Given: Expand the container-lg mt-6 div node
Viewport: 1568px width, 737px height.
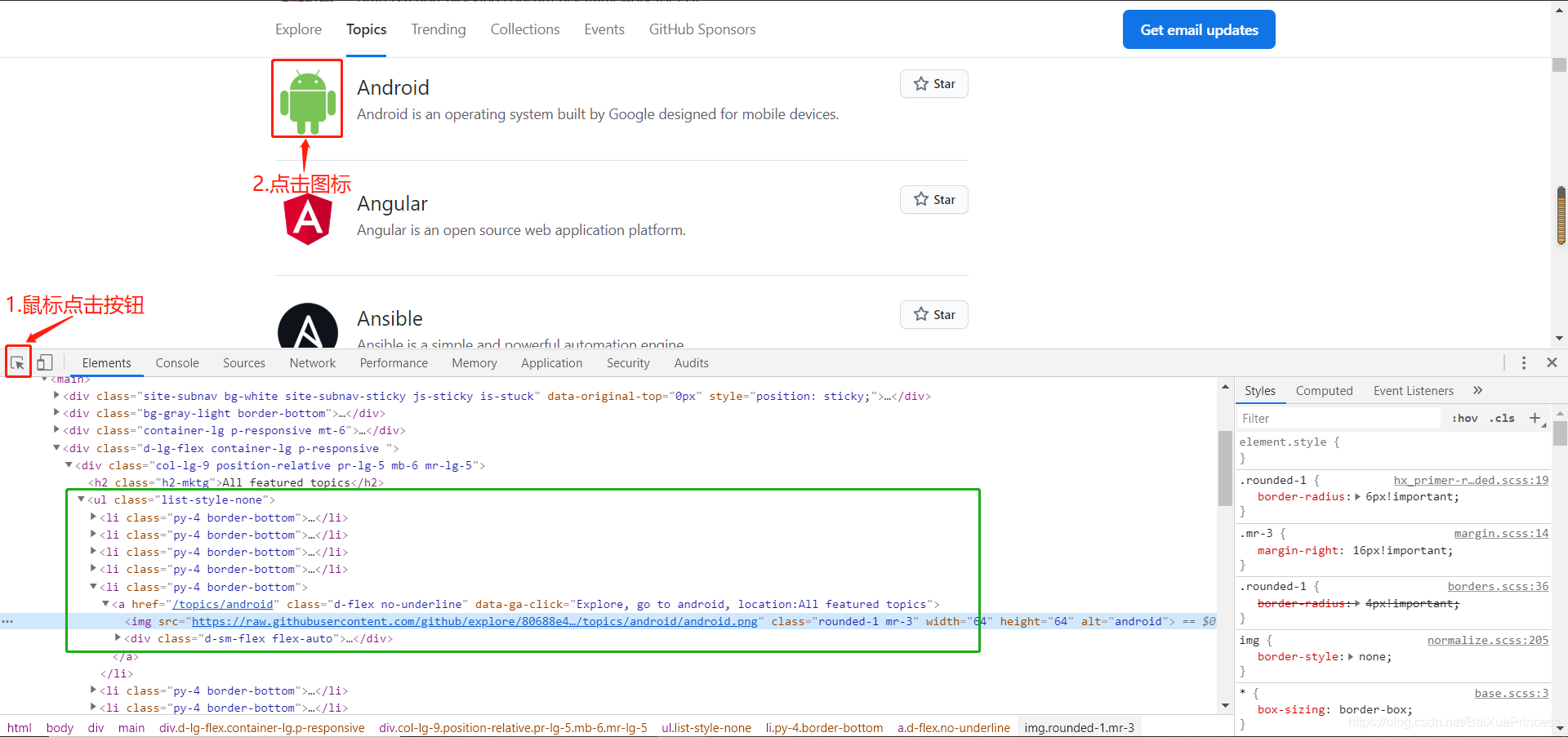Looking at the screenshot, I should pos(56,430).
